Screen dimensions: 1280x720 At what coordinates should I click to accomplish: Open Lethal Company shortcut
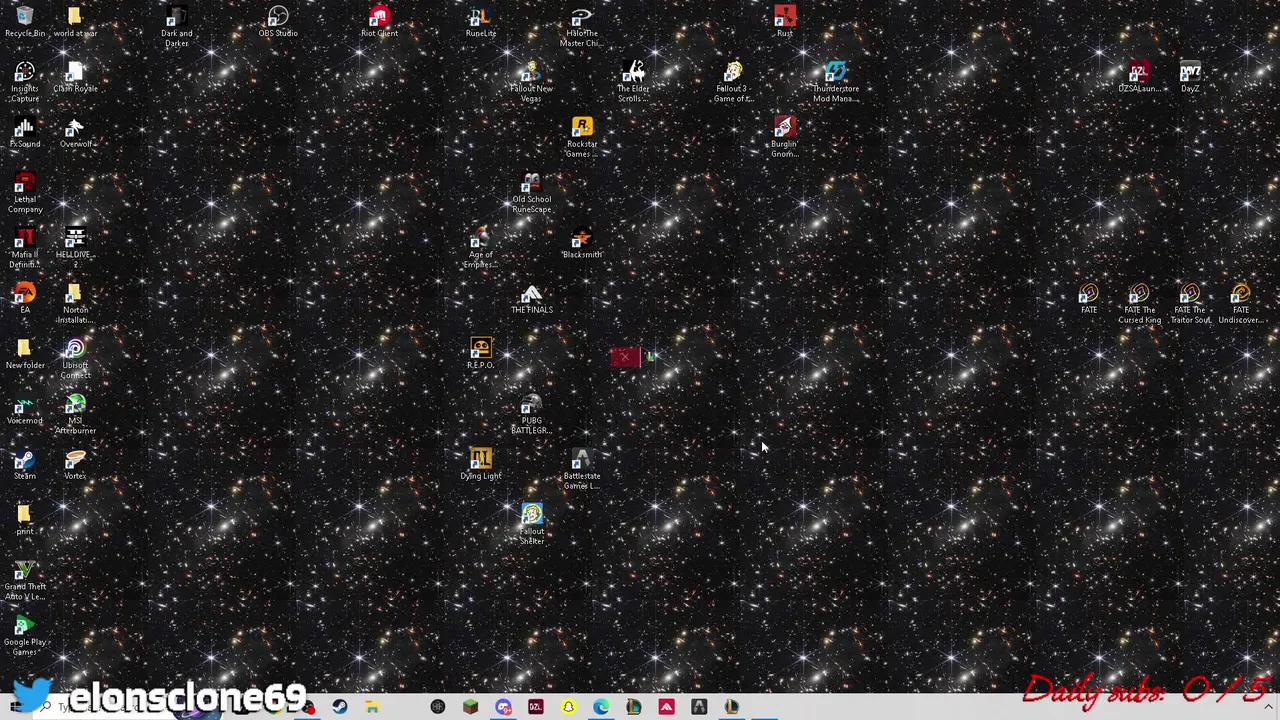[25, 192]
